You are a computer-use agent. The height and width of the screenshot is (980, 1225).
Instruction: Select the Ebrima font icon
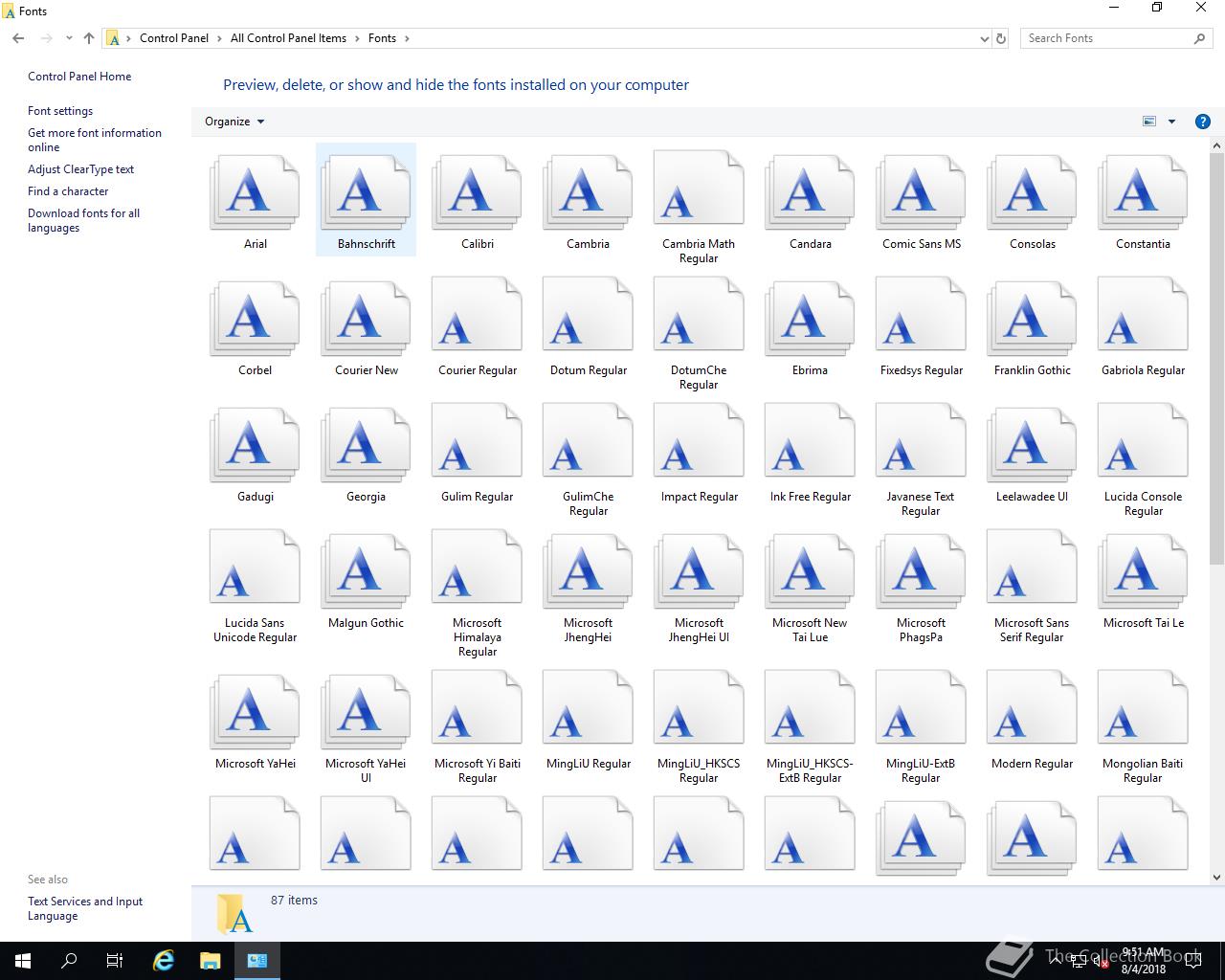coord(810,317)
